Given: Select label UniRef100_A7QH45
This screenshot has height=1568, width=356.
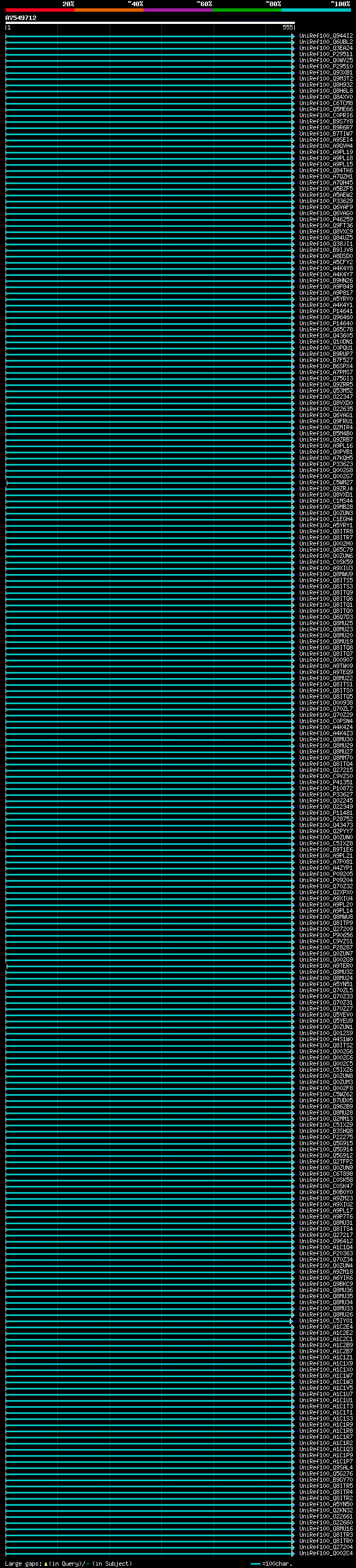Looking at the screenshot, I should click(325, 182).
